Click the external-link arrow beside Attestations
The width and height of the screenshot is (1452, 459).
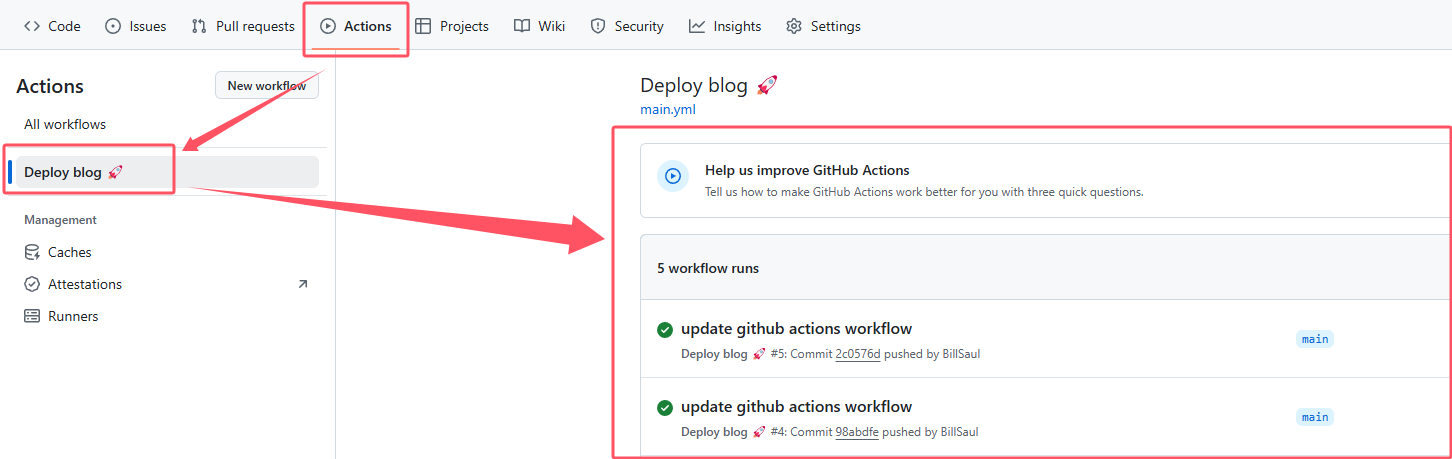tap(303, 284)
